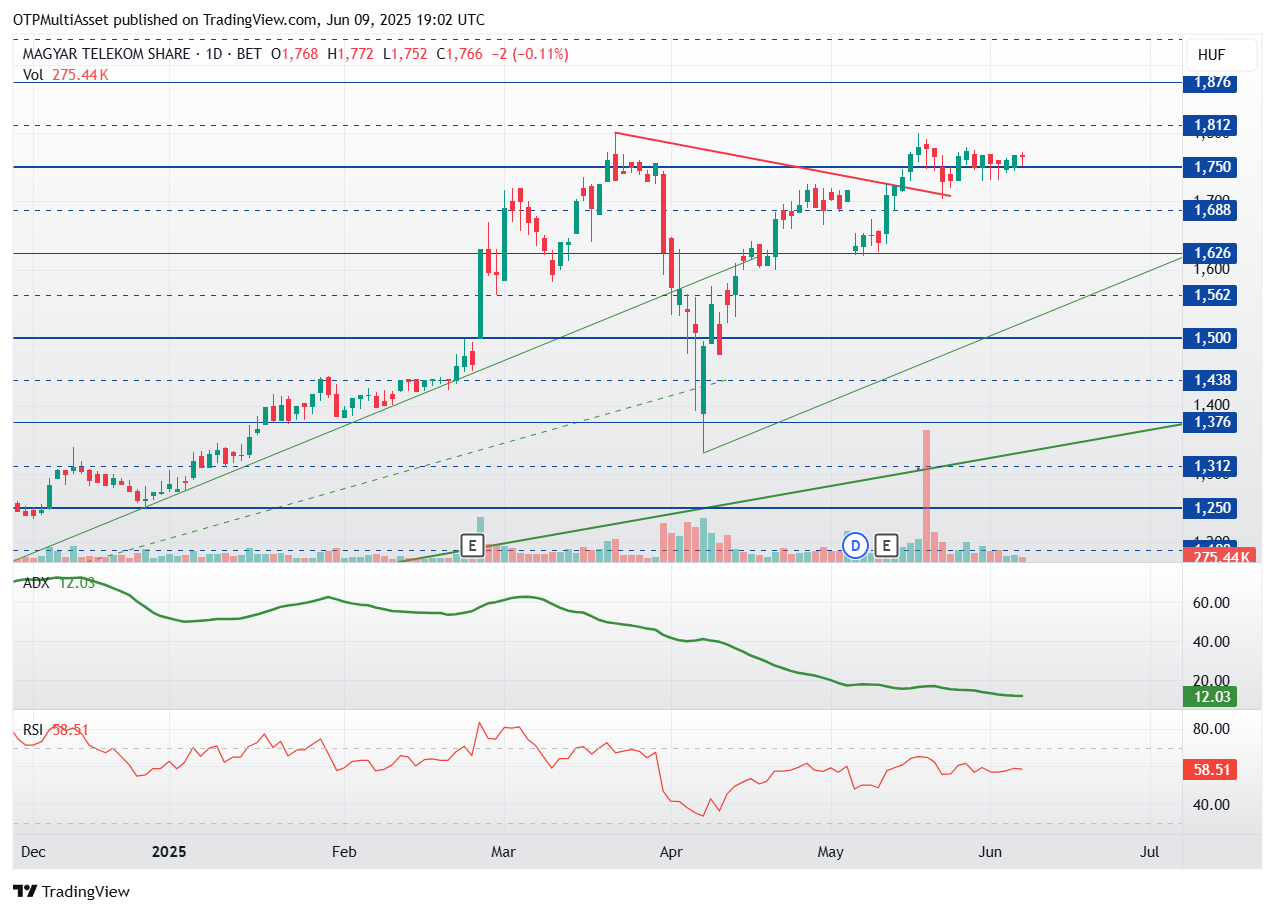Click the 80.00 RSI axis label

click(x=1211, y=729)
